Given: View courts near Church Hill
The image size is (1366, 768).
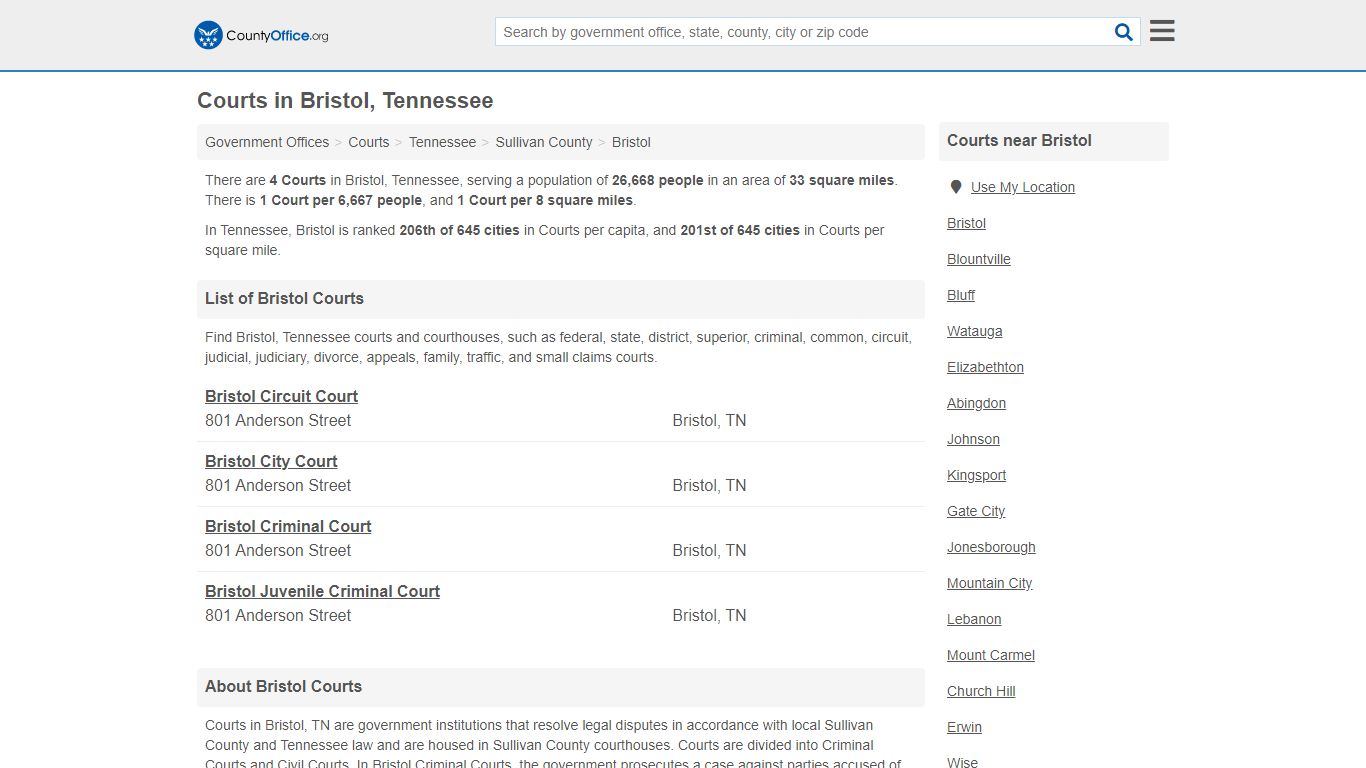Looking at the screenshot, I should 981,691.
